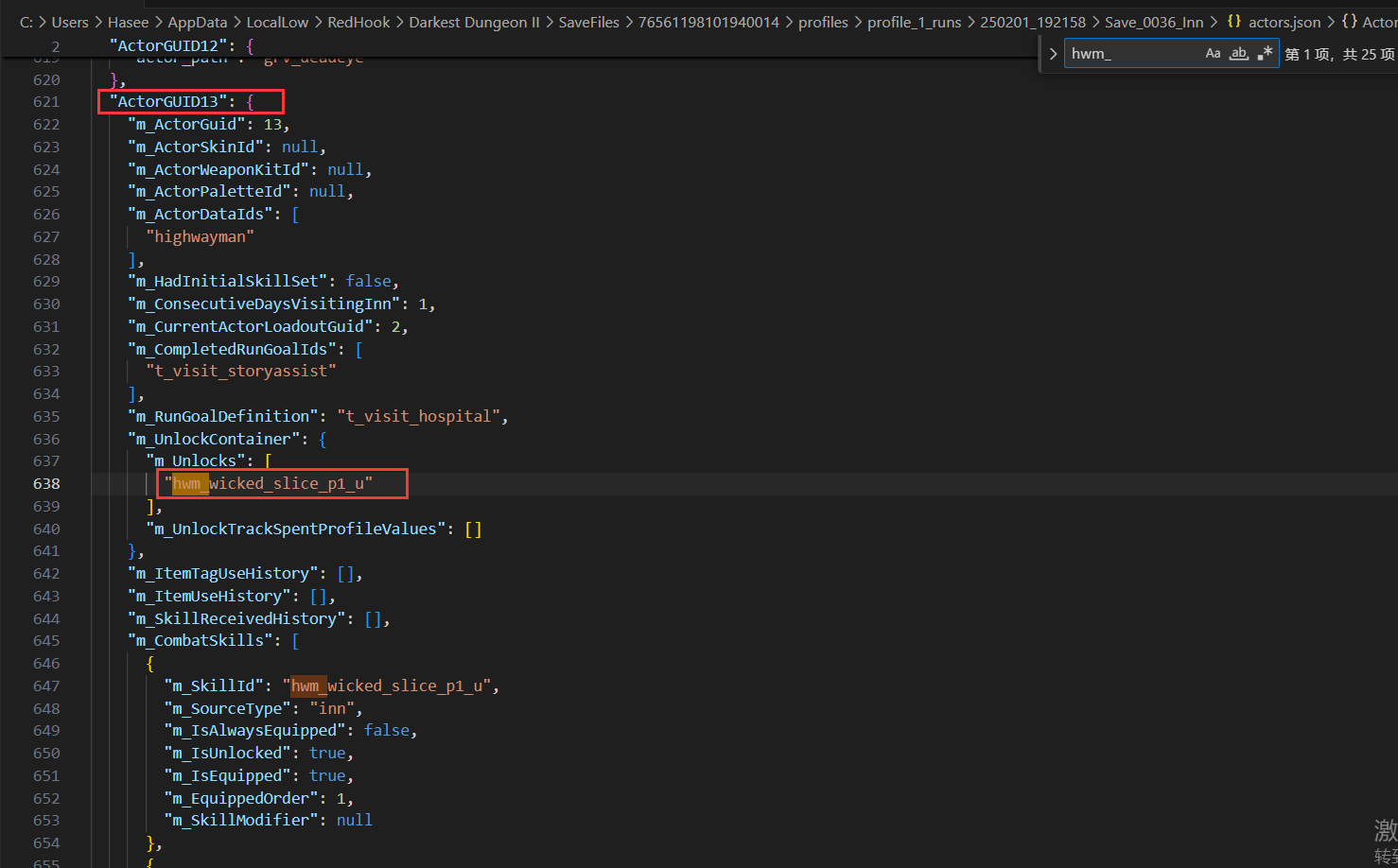Open the Users breadcrumb segment
Viewport: 1398px width, 868px height.
(70, 22)
